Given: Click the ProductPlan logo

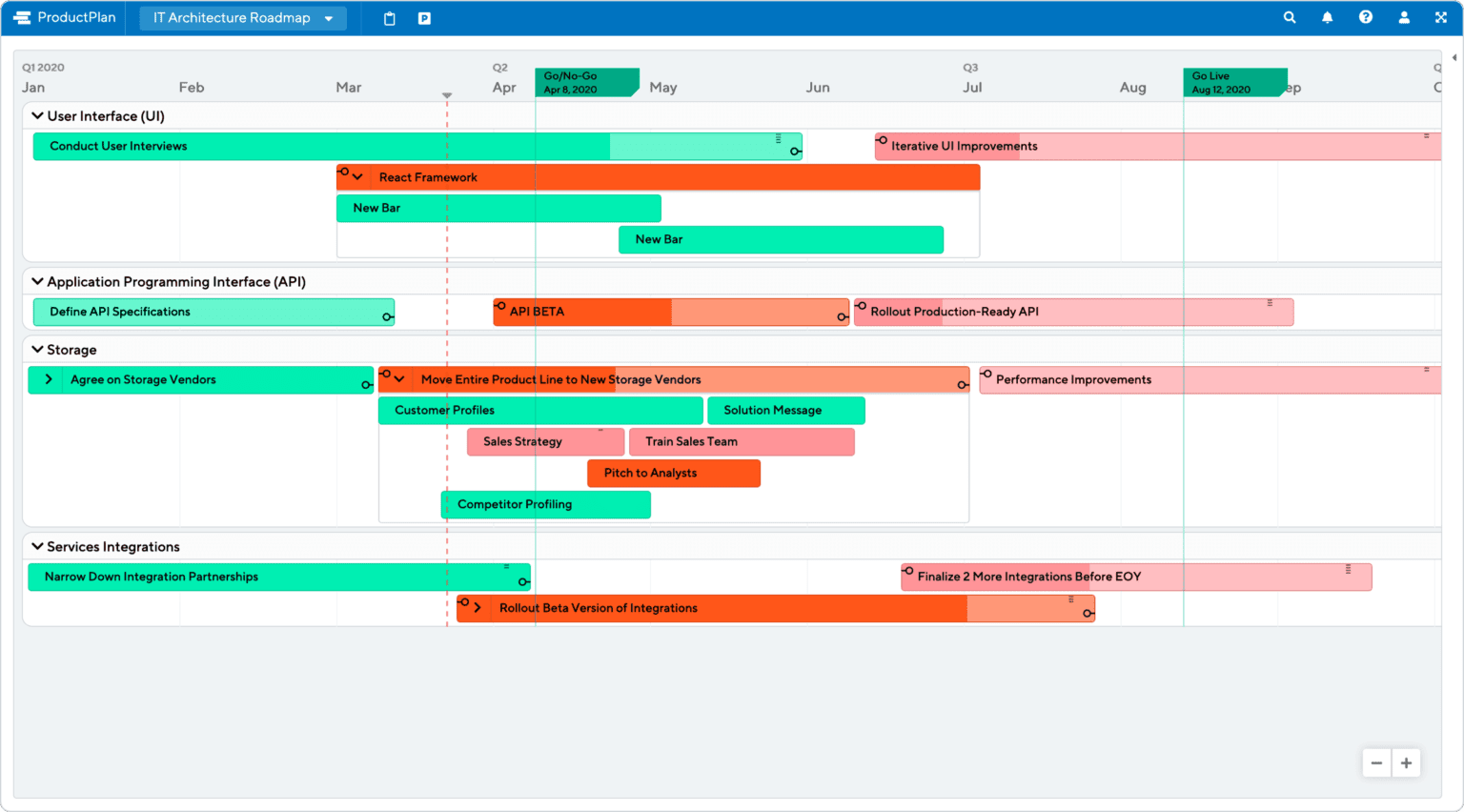Looking at the screenshot, I should point(63,17).
